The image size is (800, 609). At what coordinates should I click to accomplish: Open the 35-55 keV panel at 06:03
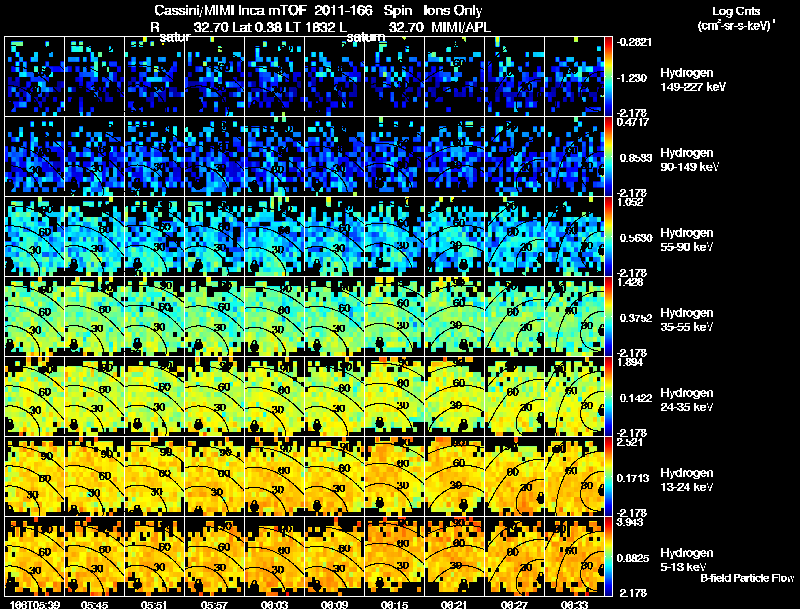pos(275,316)
